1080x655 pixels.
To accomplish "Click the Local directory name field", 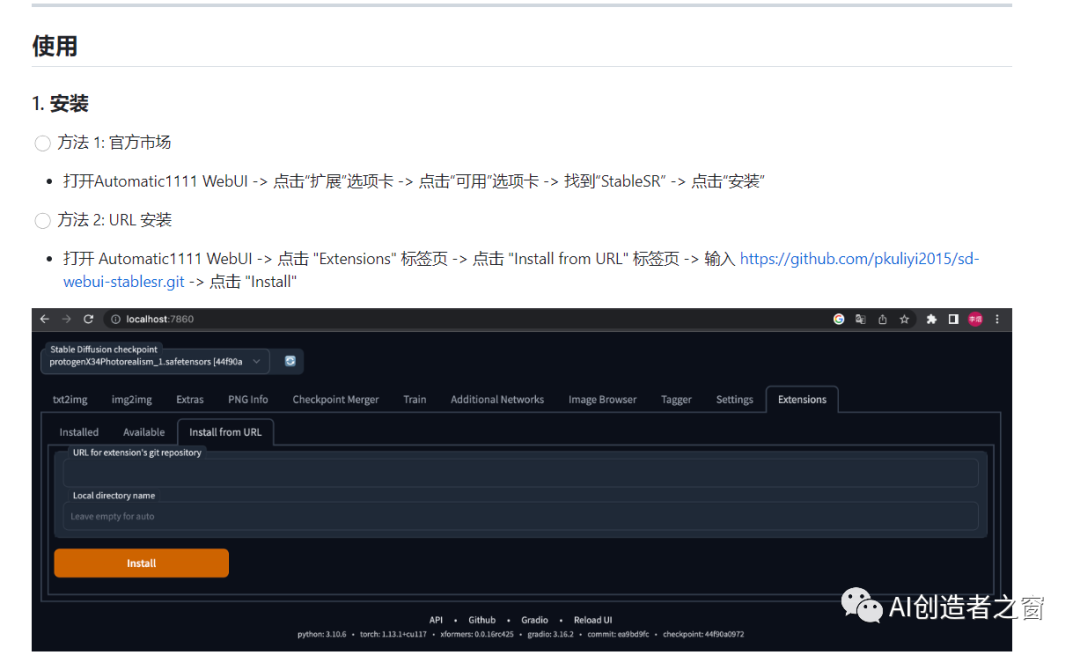I will pos(521,517).
